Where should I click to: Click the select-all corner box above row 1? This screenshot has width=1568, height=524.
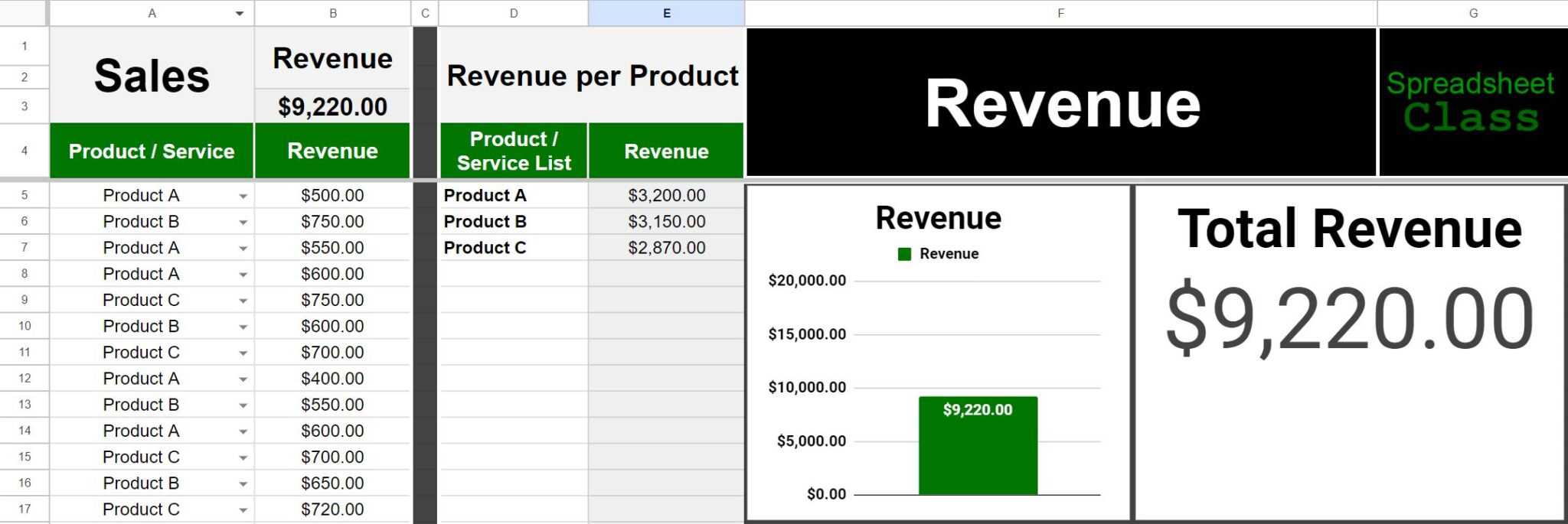click(24, 13)
